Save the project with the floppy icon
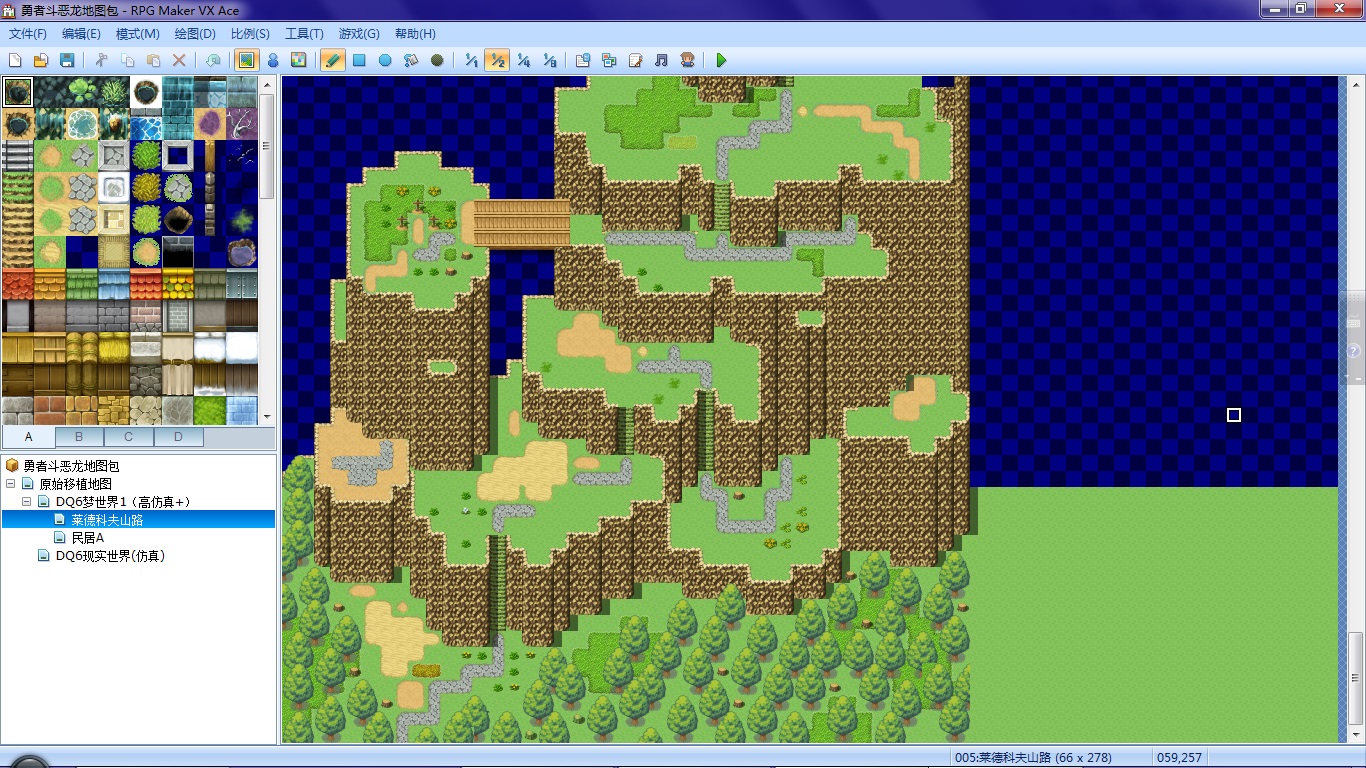 pyautogui.click(x=67, y=60)
